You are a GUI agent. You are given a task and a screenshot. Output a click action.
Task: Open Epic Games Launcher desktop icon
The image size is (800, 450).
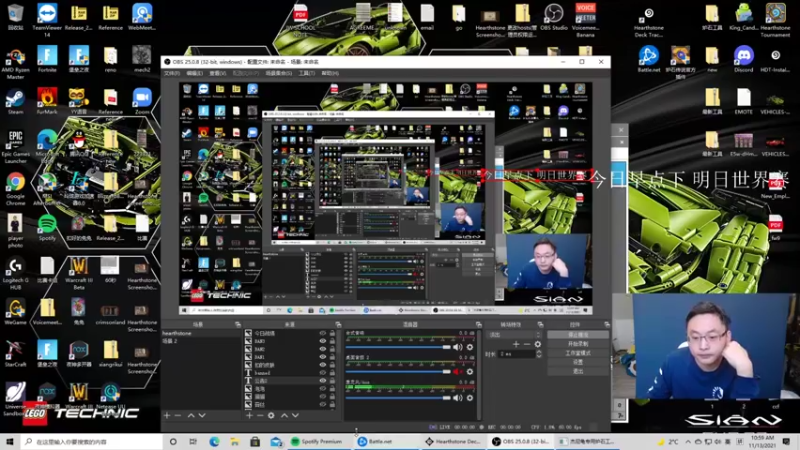coord(15,147)
